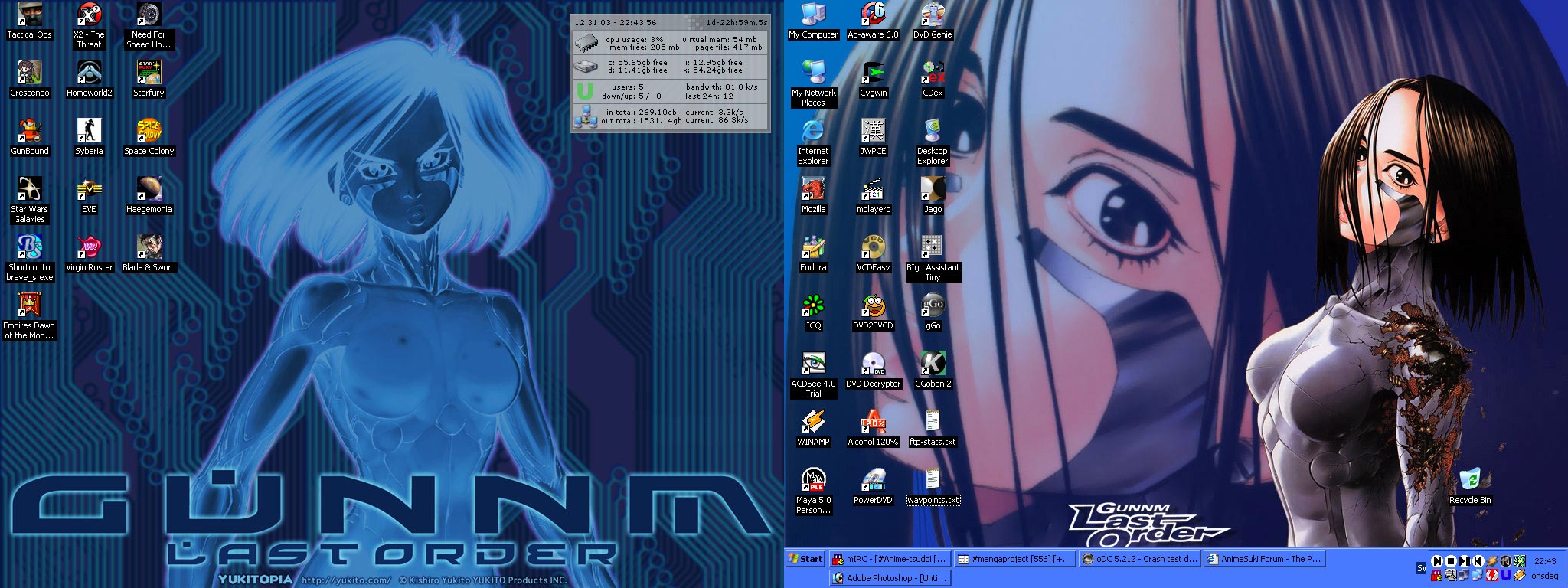
Task: Click the Mozilla desktop icon
Action: pyautogui.click(x=813, y=195)
